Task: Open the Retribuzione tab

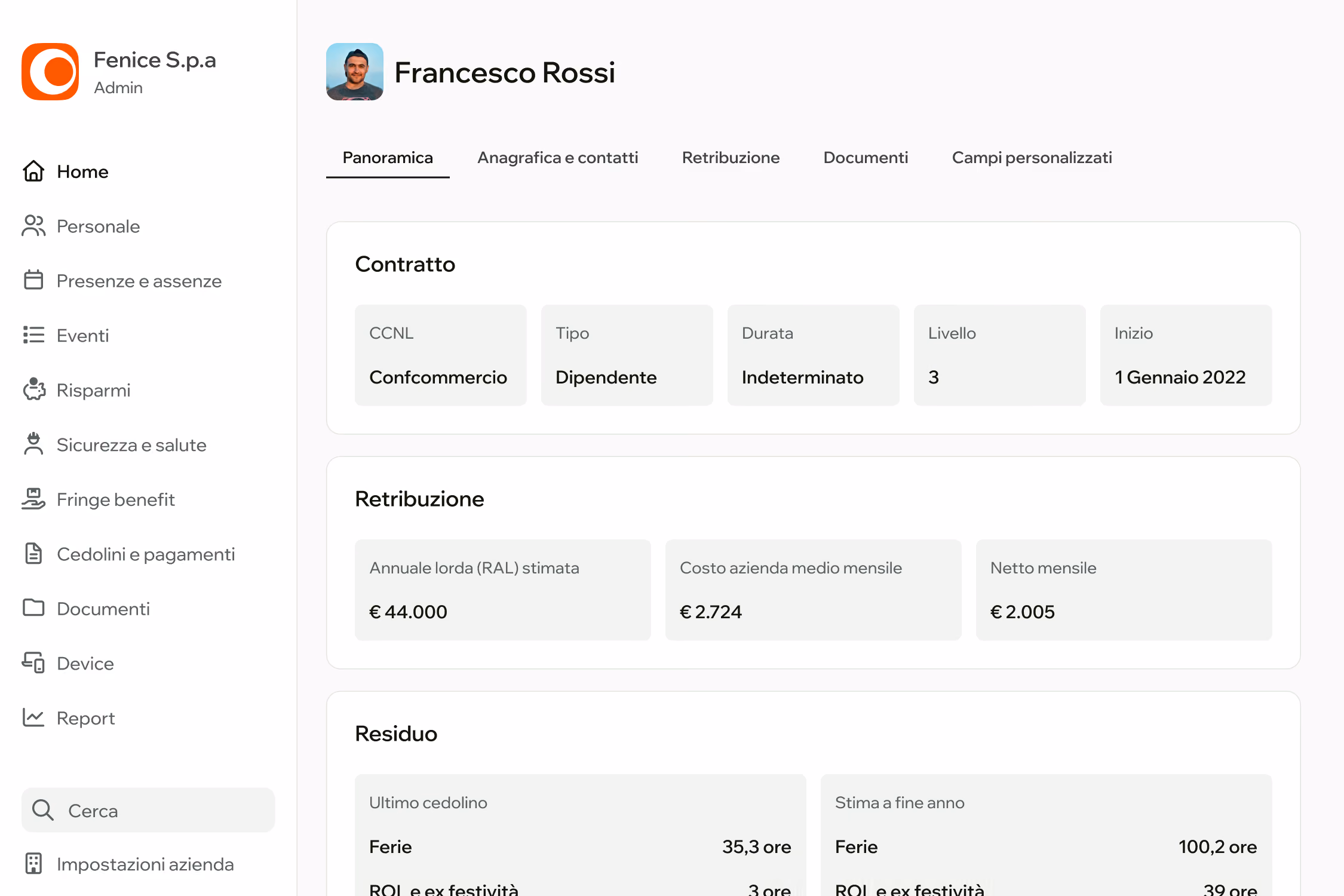Action: (731, 158)
